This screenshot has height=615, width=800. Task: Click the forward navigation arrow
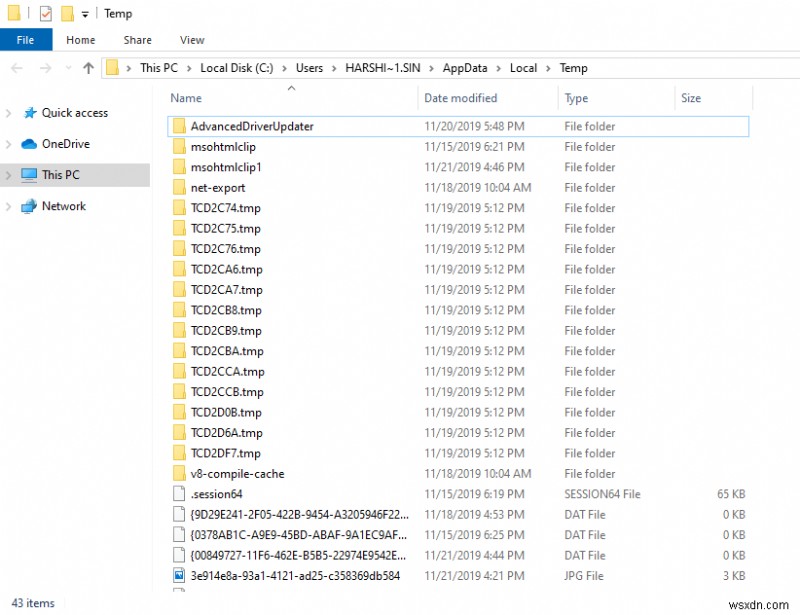(45, 67)
